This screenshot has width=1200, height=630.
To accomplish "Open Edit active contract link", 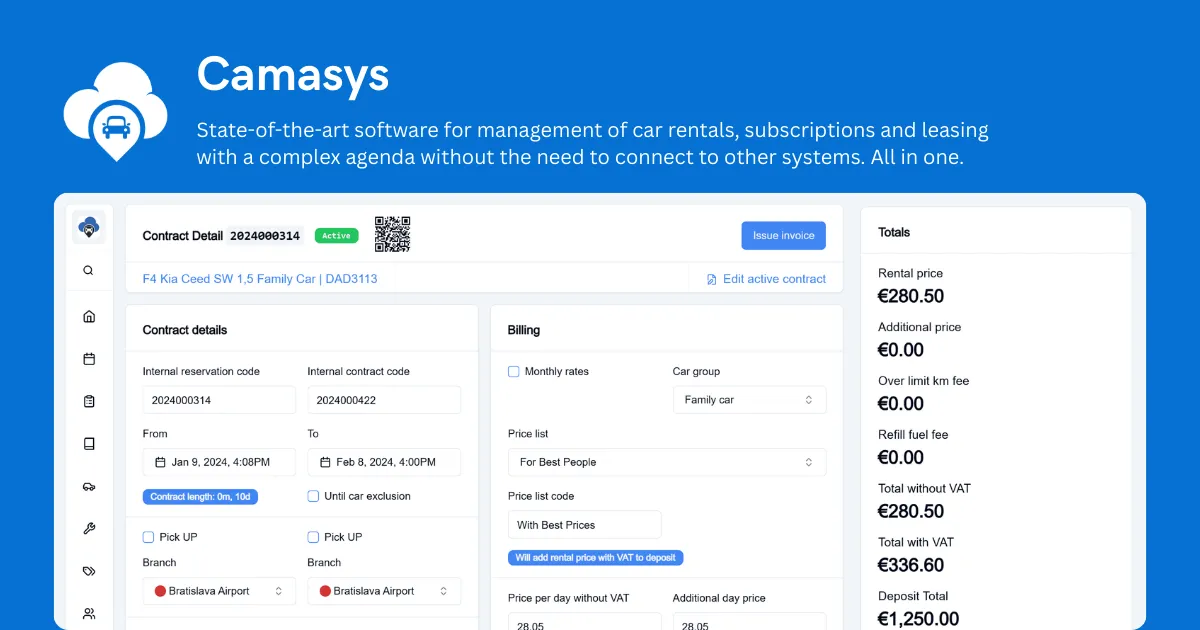I will (x=767, y=278).
